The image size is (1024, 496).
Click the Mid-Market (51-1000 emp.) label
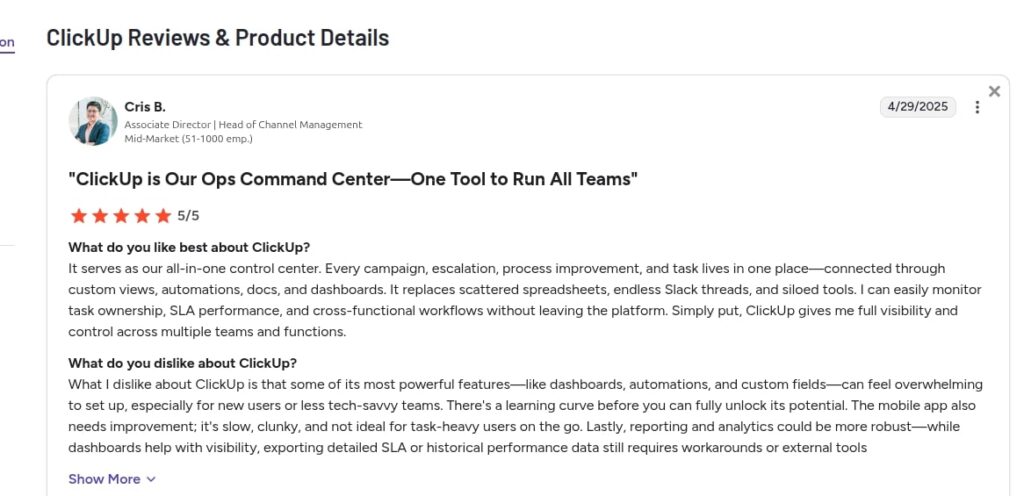[x=188, y=139]
